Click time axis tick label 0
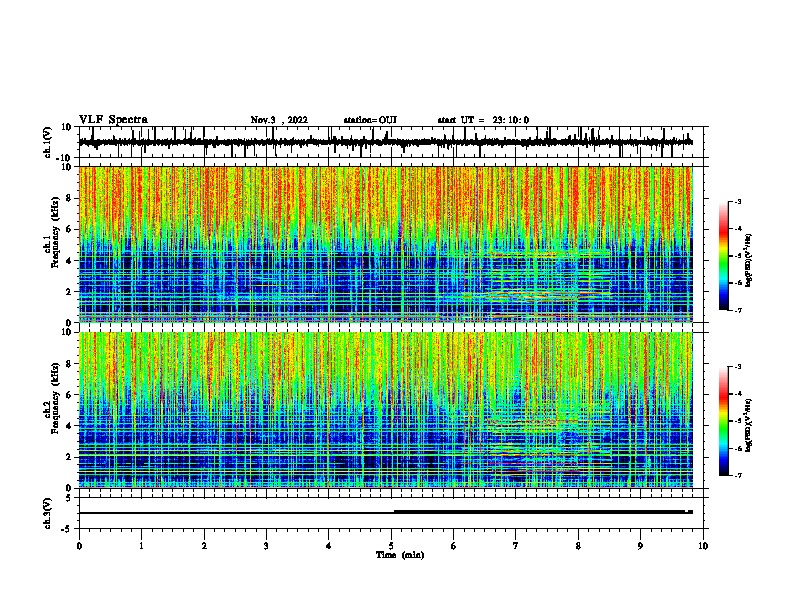The width and height of the screenshot is (792, 612). click(79, 546)
